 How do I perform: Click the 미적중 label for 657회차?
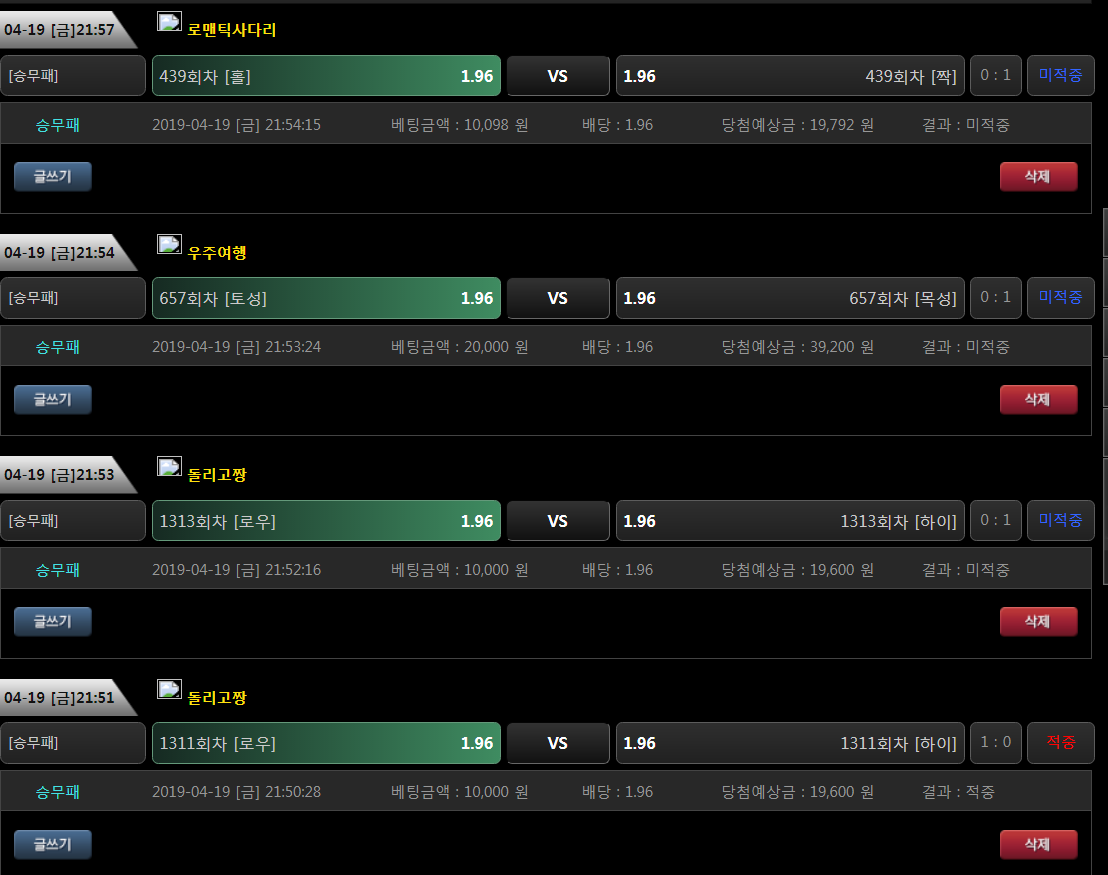point(1061,298)
